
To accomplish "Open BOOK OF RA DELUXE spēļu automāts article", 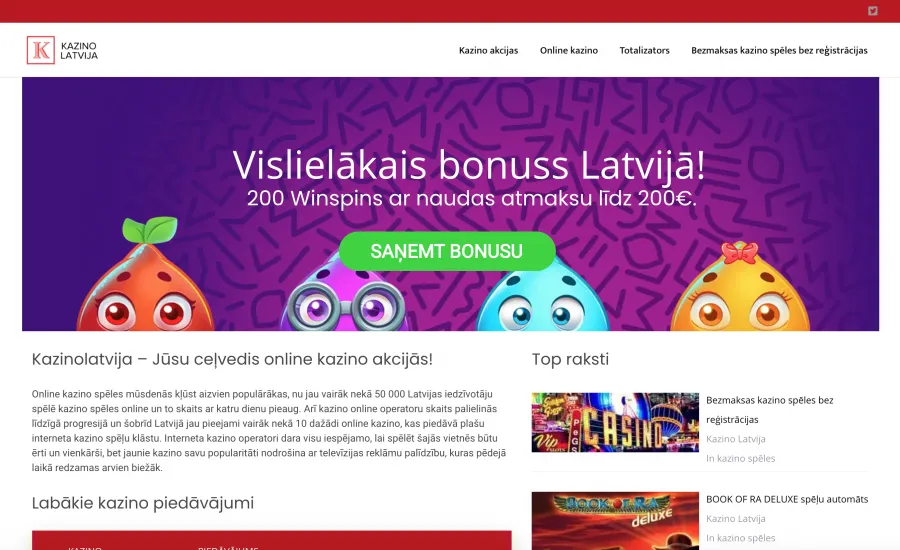I will click(787, 499).
